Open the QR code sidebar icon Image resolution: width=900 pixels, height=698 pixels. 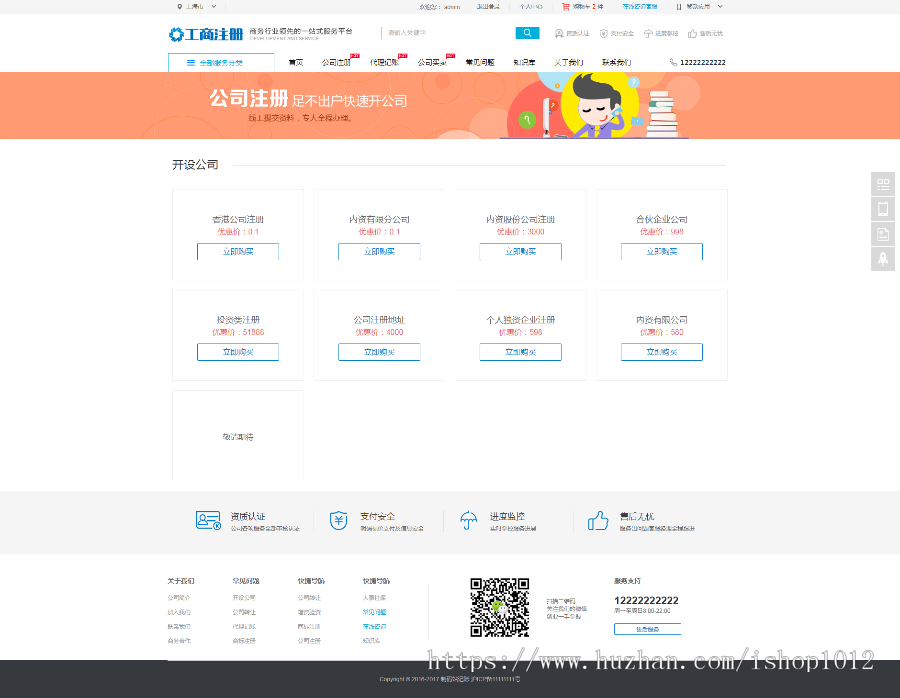883,184
